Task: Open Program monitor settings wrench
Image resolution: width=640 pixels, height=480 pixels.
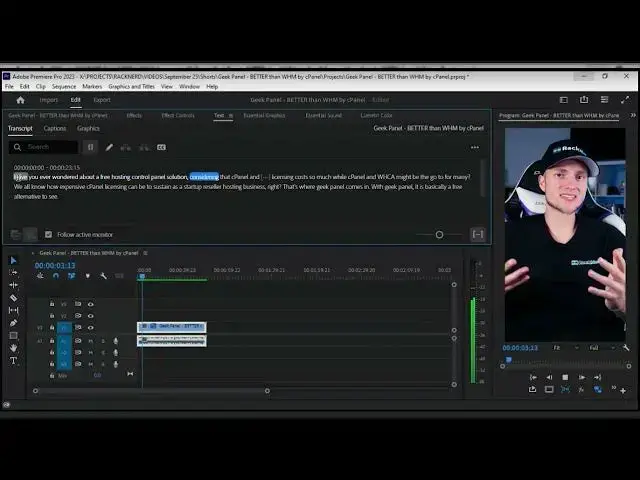Action: click(x=626, y=348)
